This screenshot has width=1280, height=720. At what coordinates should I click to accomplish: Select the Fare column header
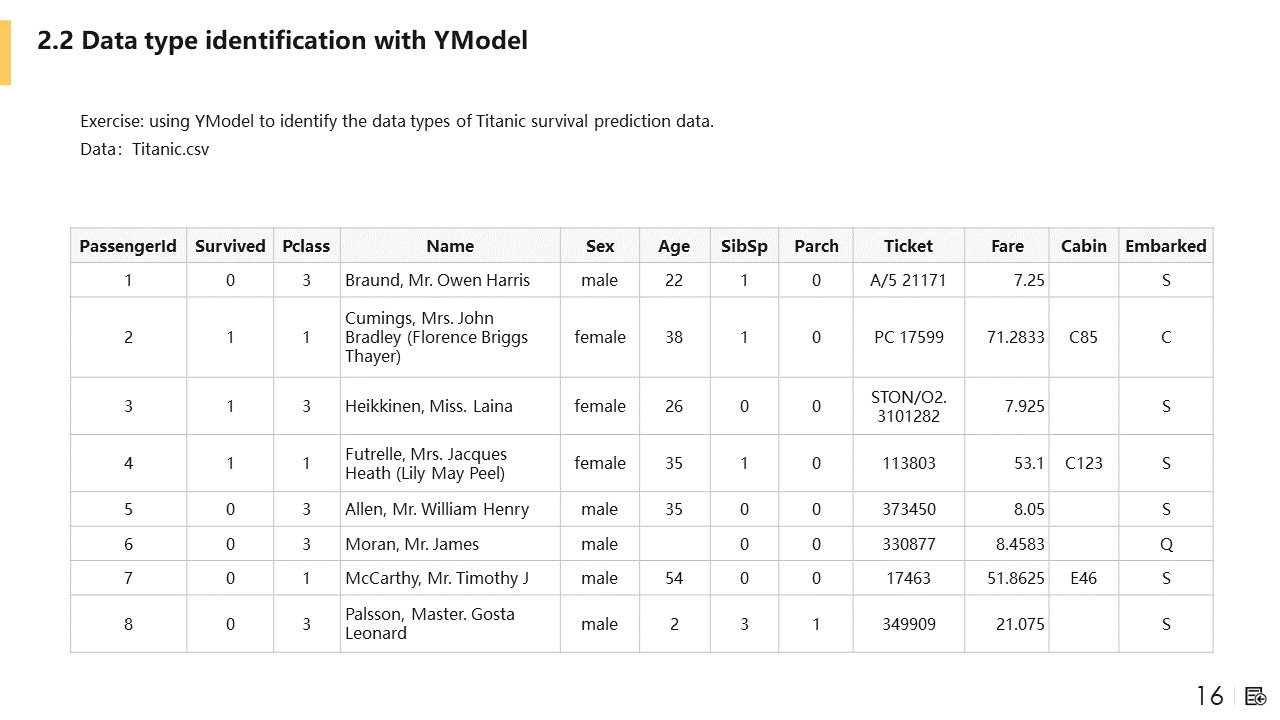(x=1007, y=246)
